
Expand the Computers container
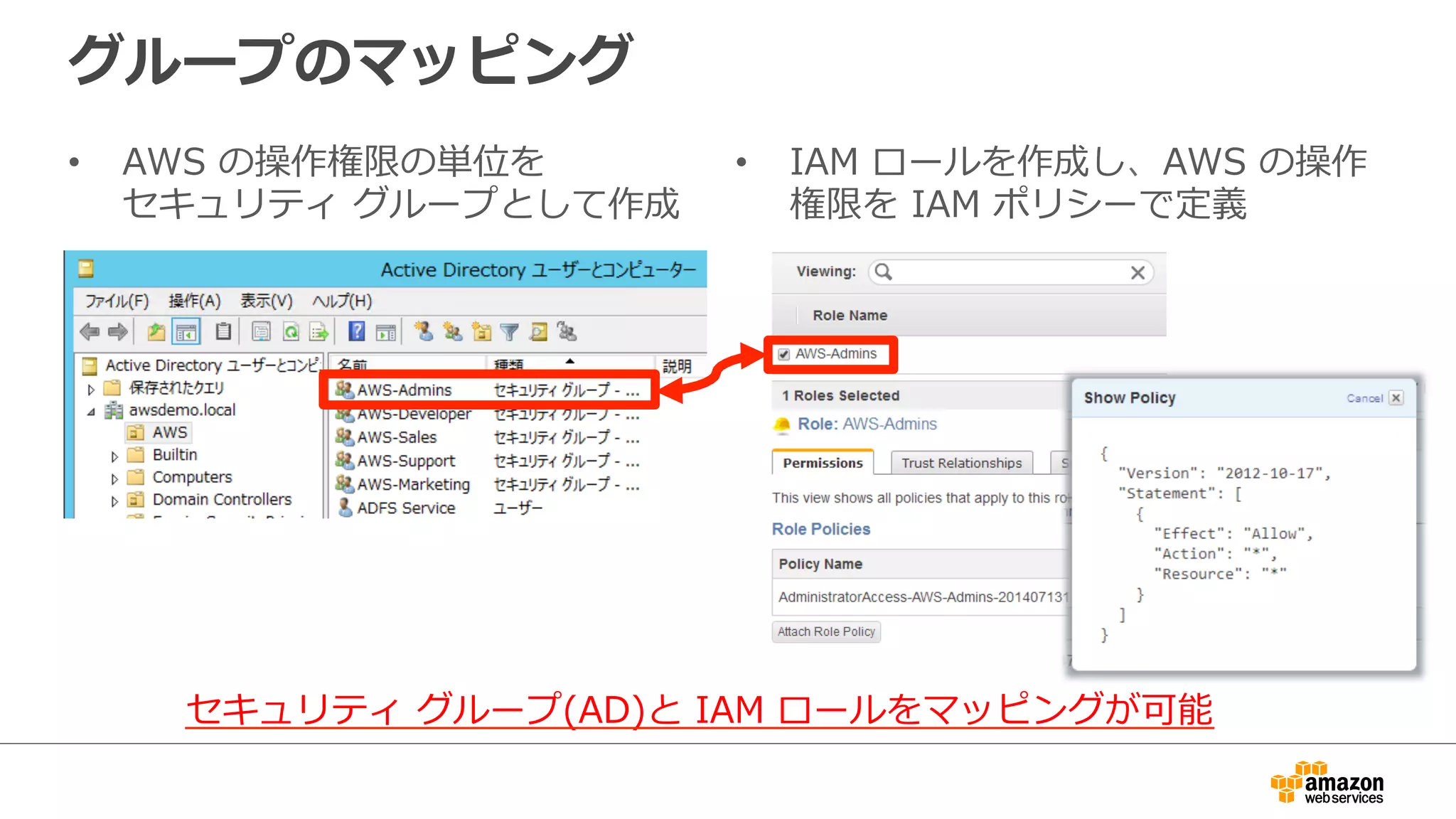coord(114,479)
